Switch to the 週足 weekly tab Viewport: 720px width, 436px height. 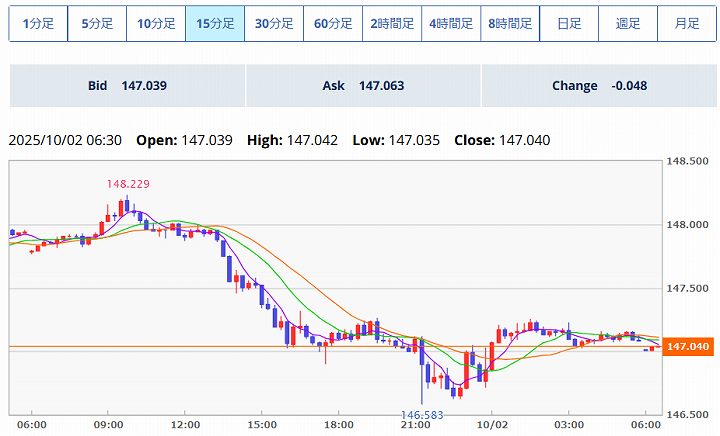coord(628,23)
